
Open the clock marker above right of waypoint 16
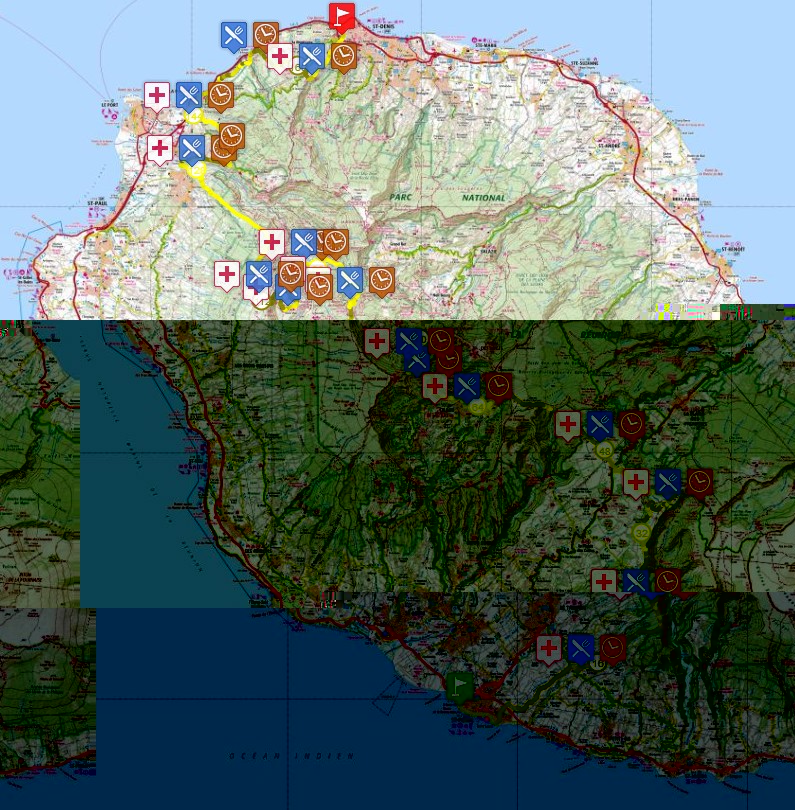point(613,649)
